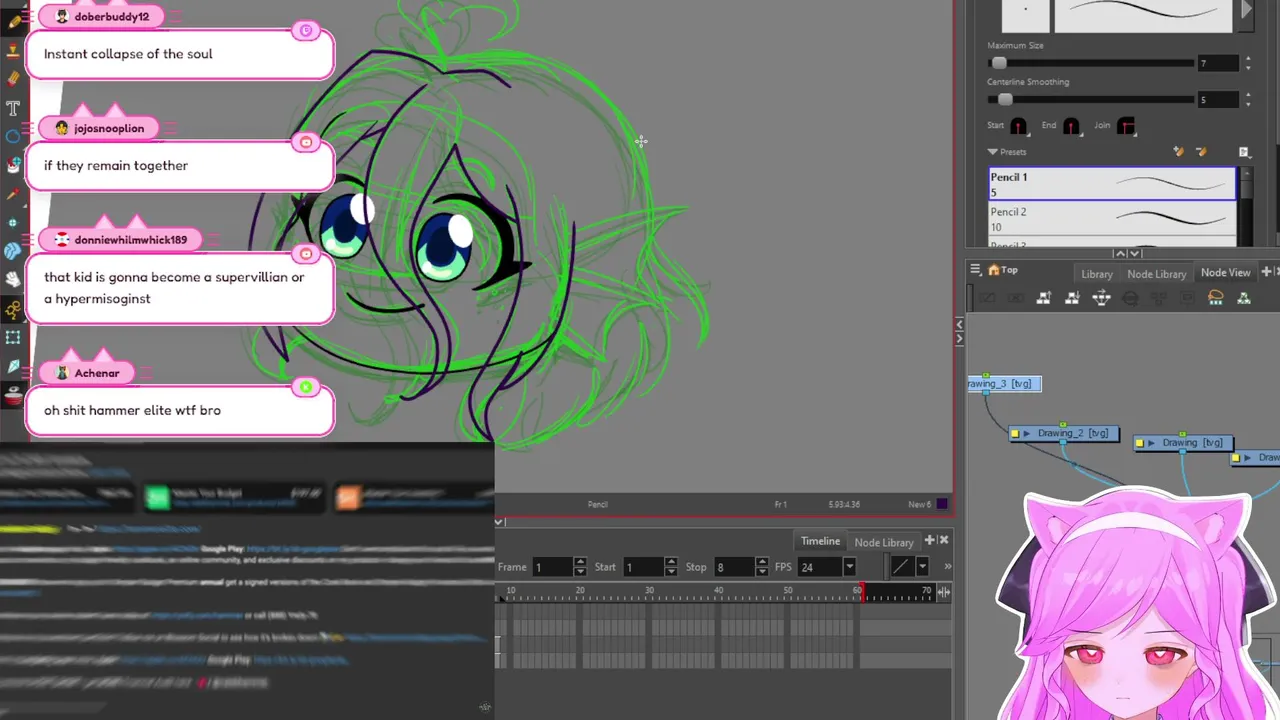Select the Reposition pivot tool
1280x720 pixels.
click(x=13, y=223)
